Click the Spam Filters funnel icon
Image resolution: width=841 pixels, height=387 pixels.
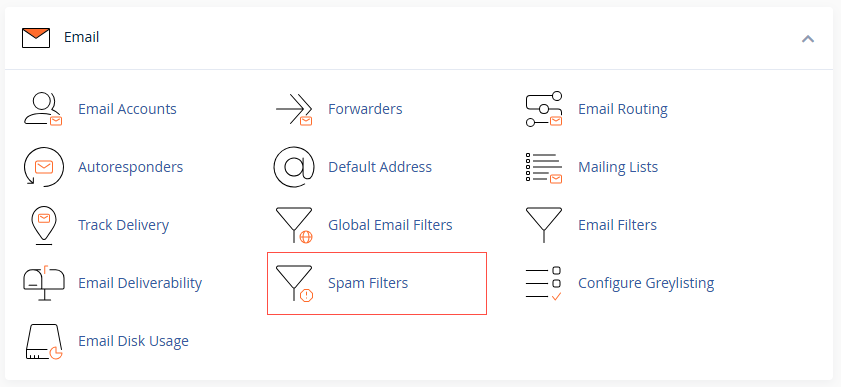coord(294,283)
